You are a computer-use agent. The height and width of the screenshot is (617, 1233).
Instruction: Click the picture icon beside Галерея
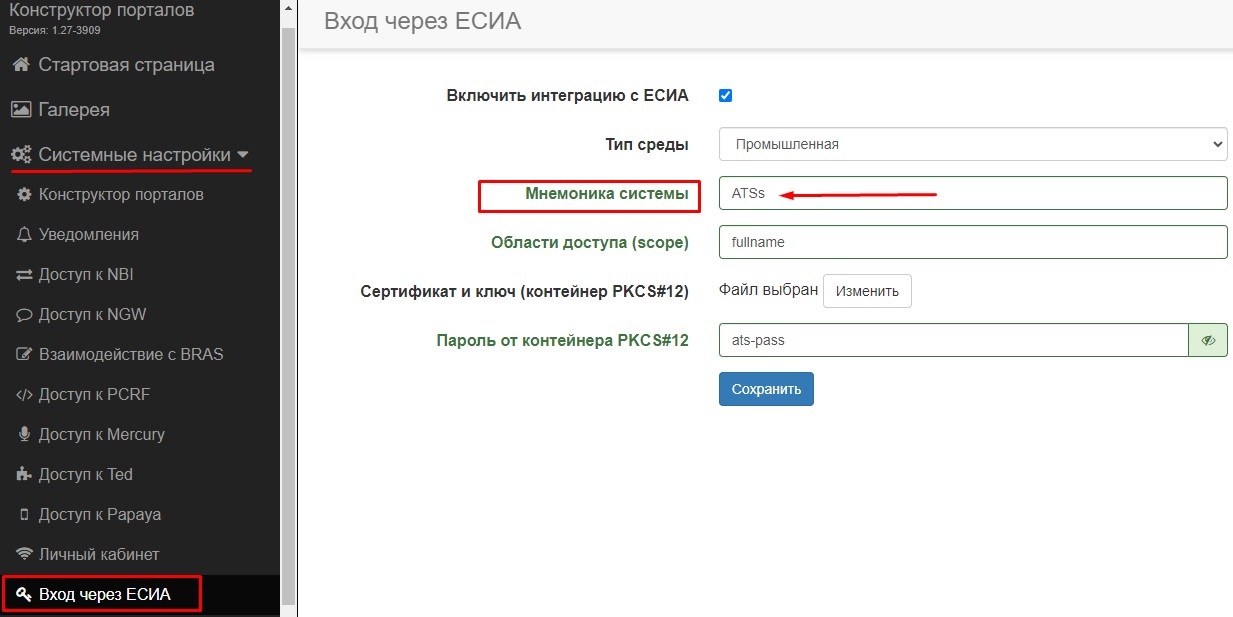(x=20, y=110)
